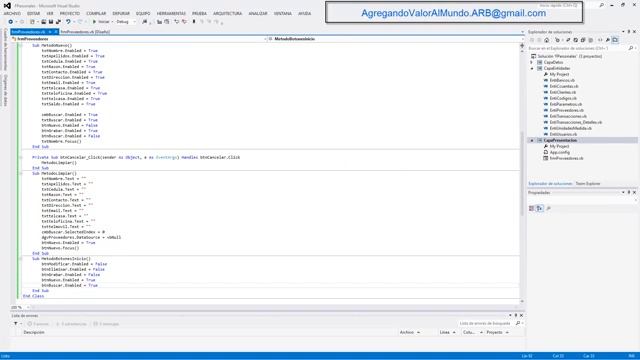Sort error list by Línea column
This screenshot has height=360, width=640.
[447, 333]
